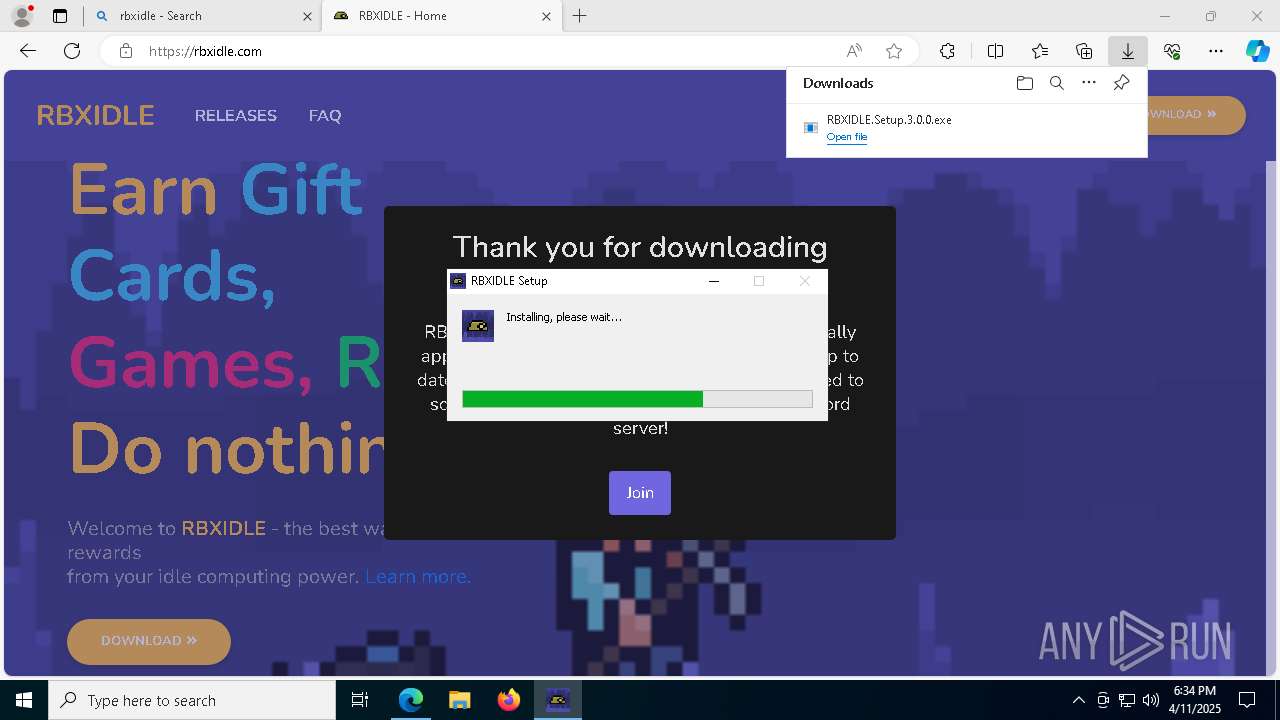Click Open file link for setup
The width and height of the screenshot is (1280, 720).
tap(847, 137)
